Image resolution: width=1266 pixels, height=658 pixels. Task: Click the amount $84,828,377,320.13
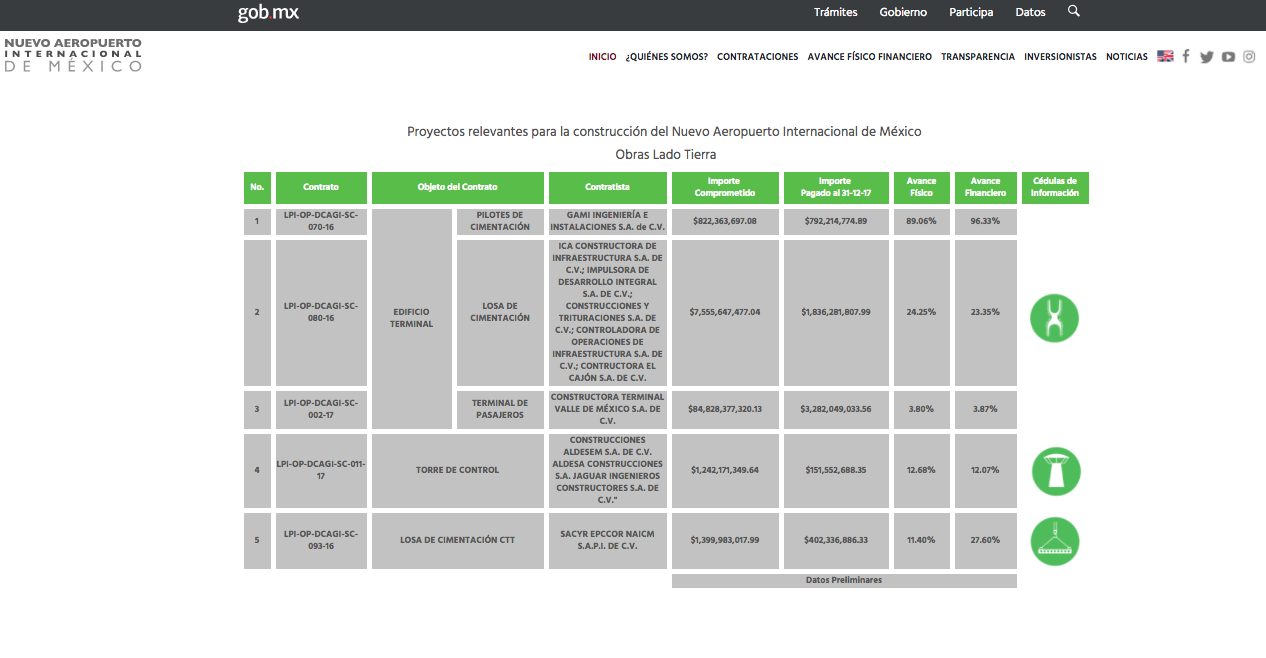[725, 409]
